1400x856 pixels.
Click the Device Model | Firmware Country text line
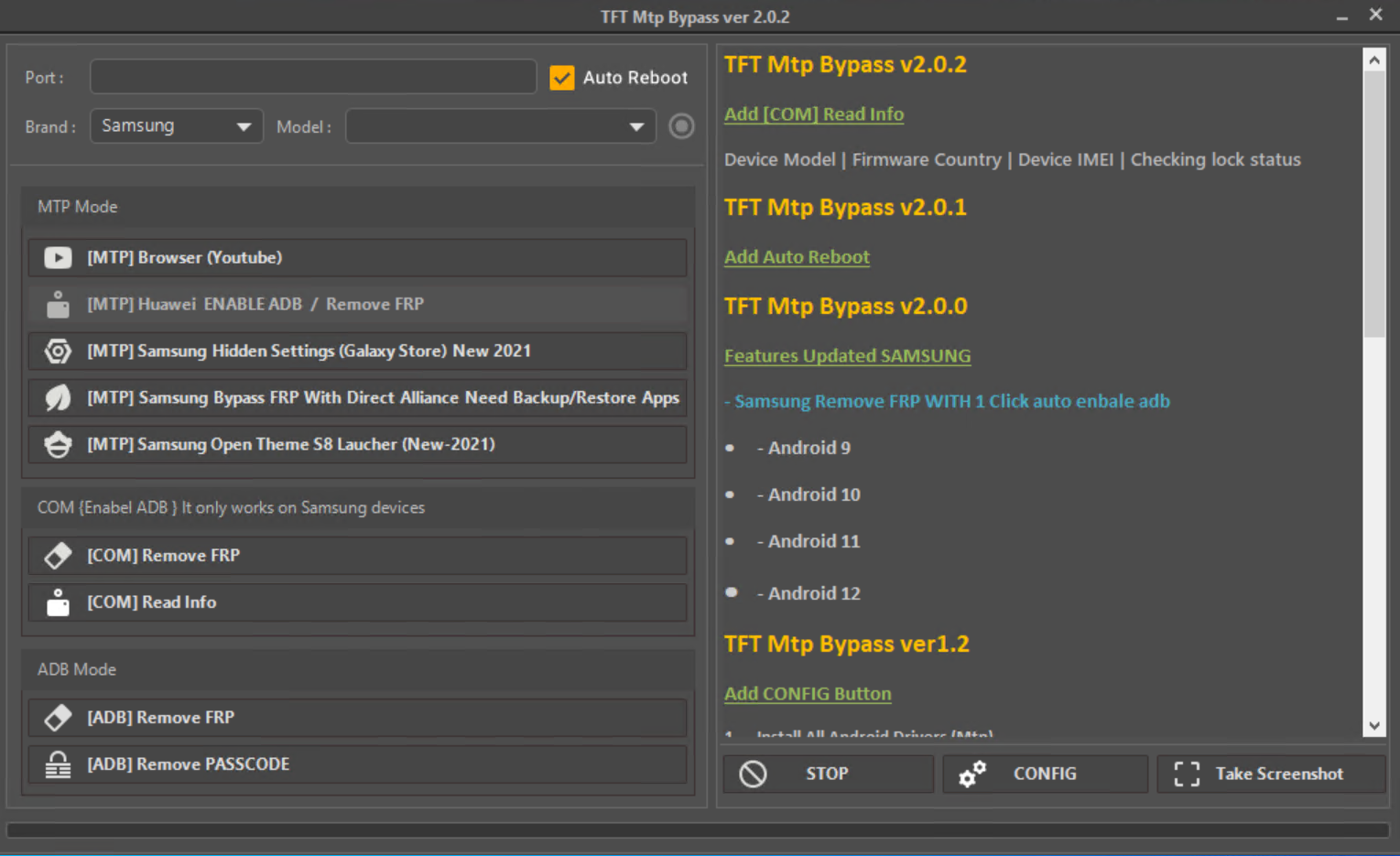(1013, 159)
